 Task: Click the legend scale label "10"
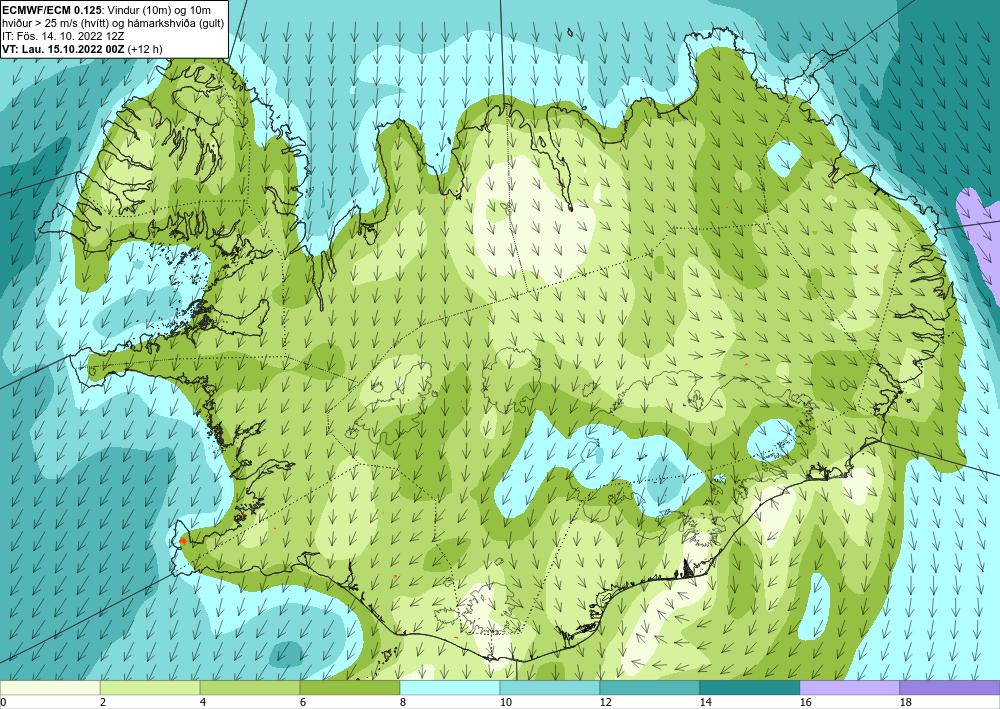click(x=506, y=703)
